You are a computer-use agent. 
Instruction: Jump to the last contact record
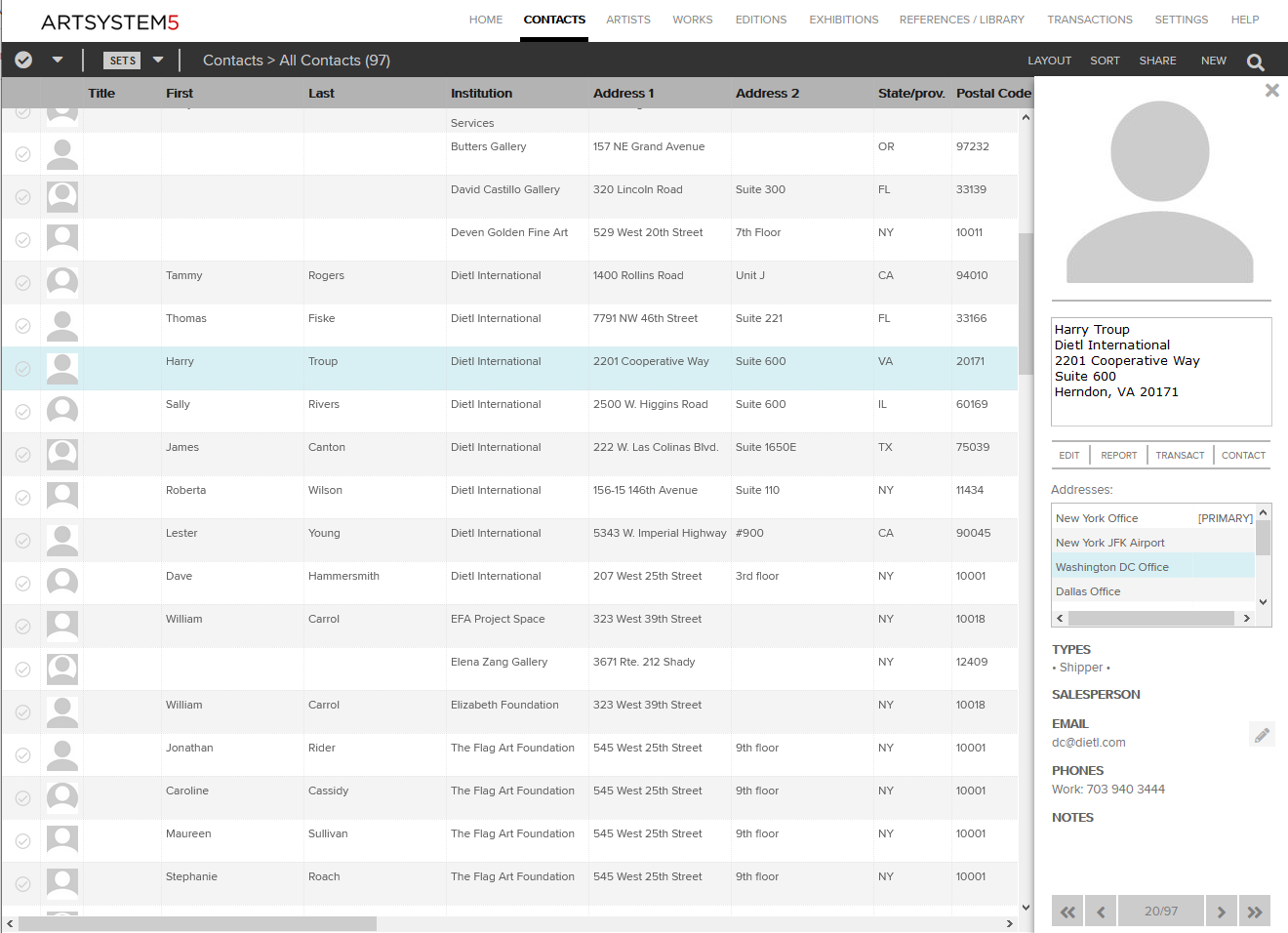(x=1255, y=912)
